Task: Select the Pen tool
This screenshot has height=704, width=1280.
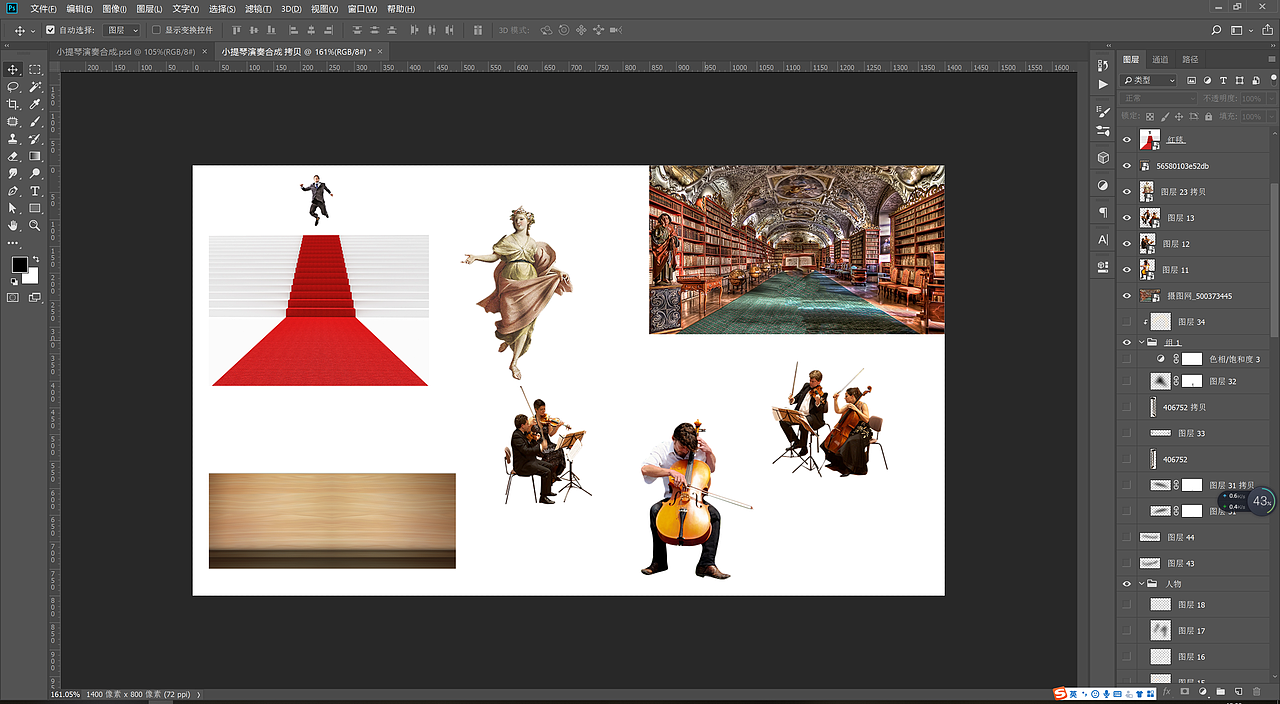Action: pos(13,191)
